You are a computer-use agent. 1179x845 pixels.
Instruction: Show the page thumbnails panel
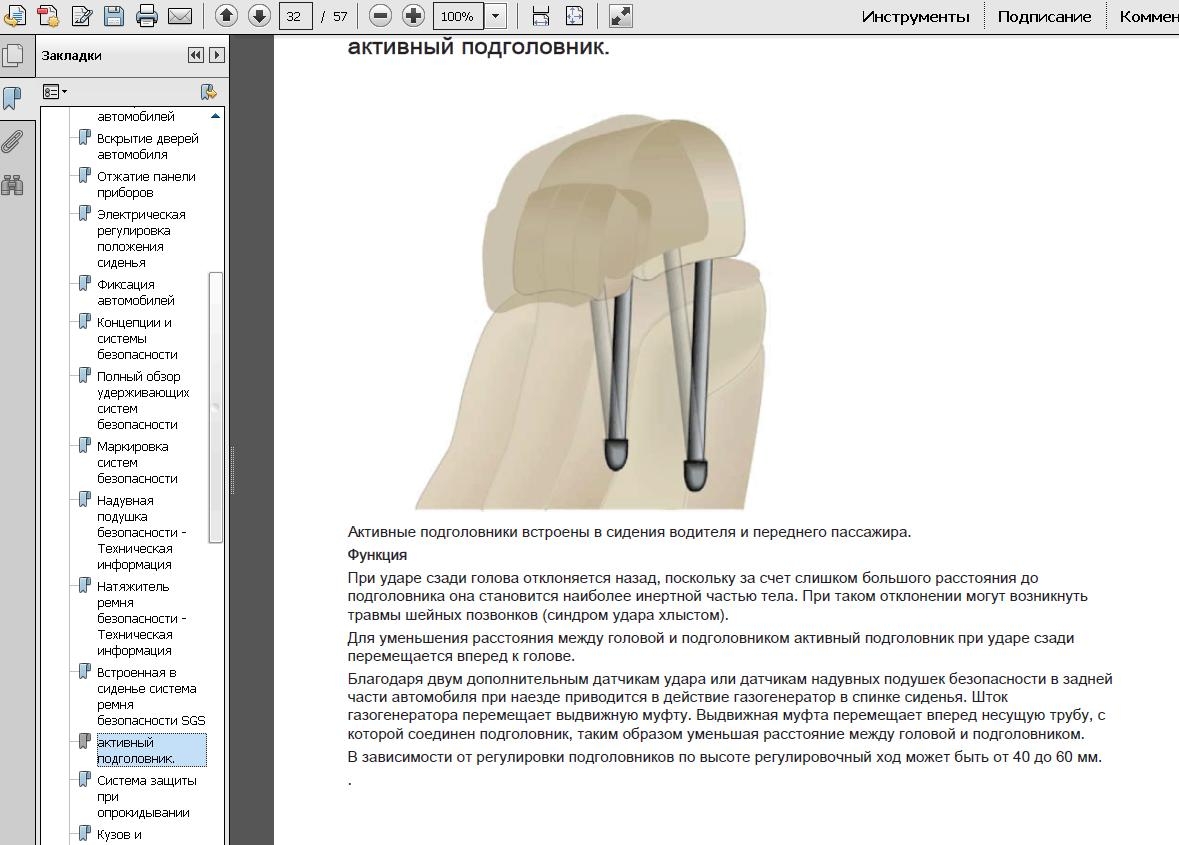[12, 55]
